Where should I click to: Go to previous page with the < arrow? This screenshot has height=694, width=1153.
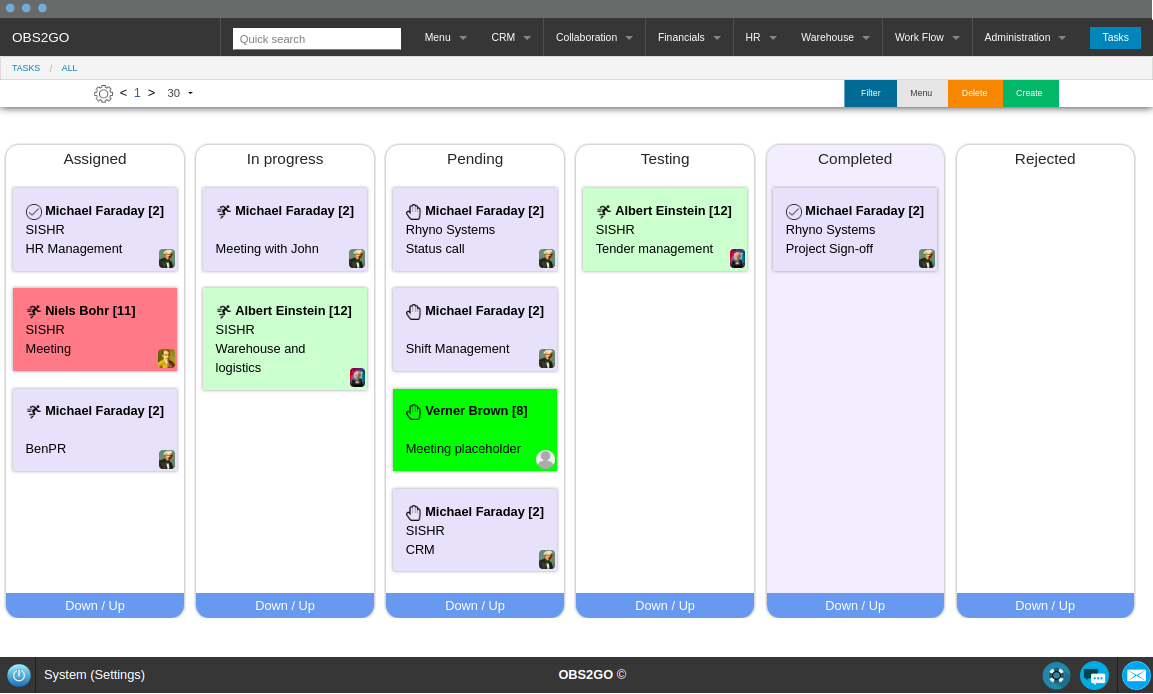tap(124, 93)
